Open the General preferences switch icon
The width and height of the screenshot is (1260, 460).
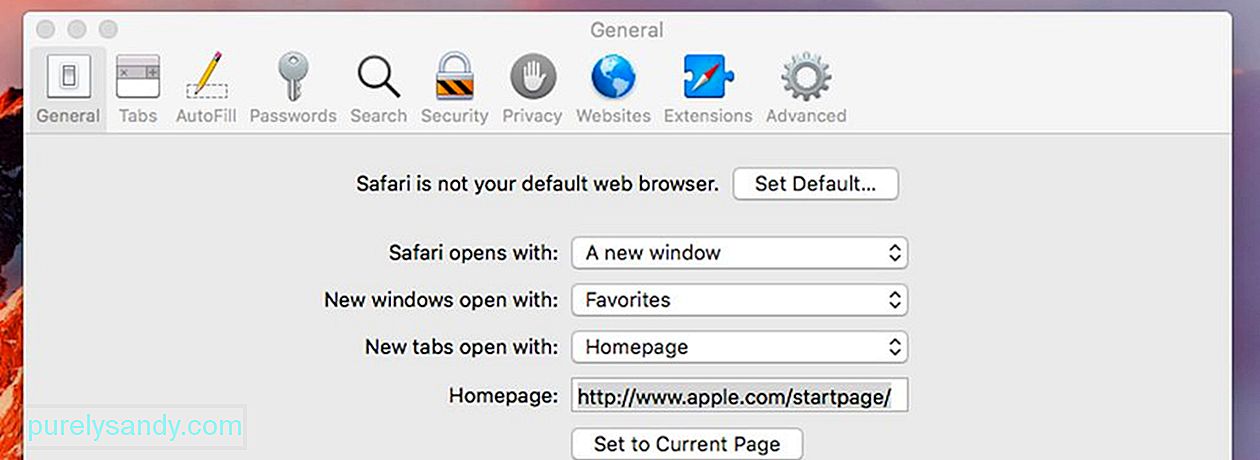point(69,77)
